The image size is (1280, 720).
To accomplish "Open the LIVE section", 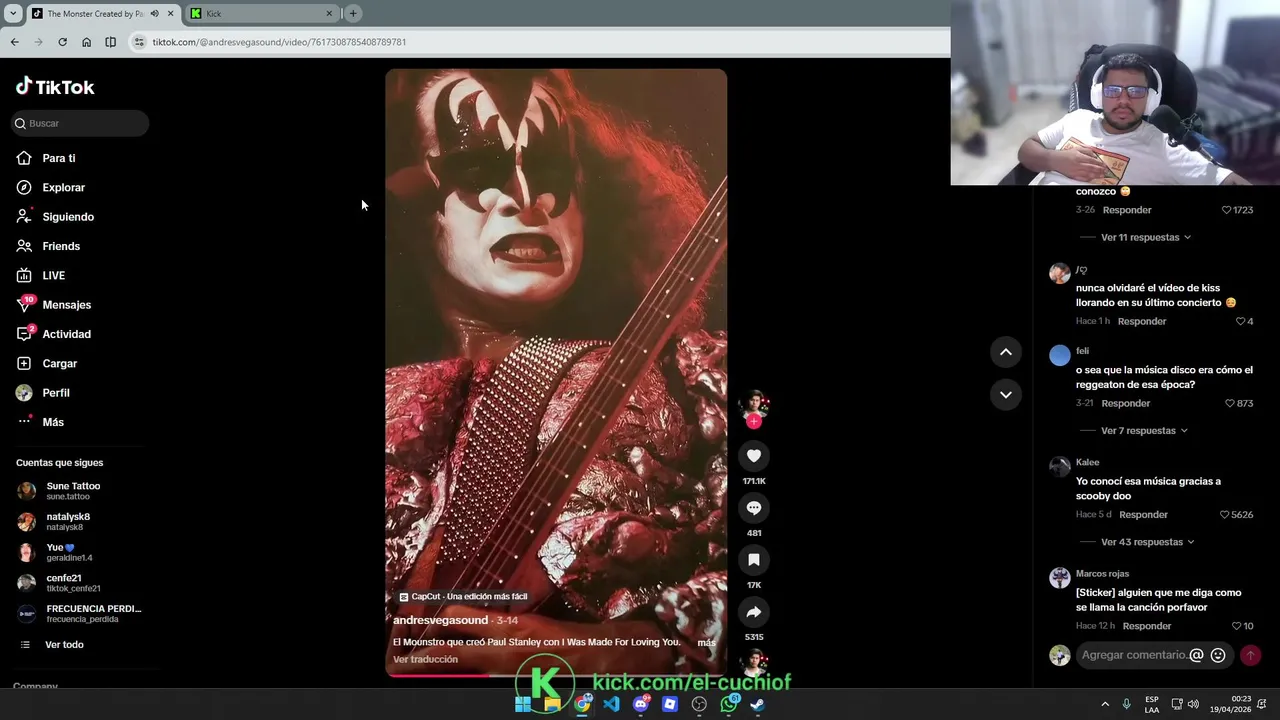I will click(54, 276).
